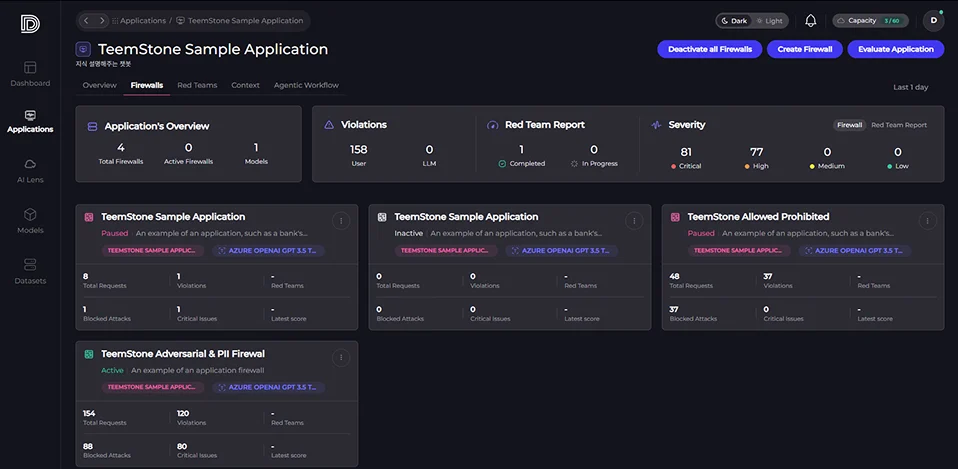958x469 pixels.
Task: Click the Adversarial & PII Firewall icon
Action: point(89,354)
